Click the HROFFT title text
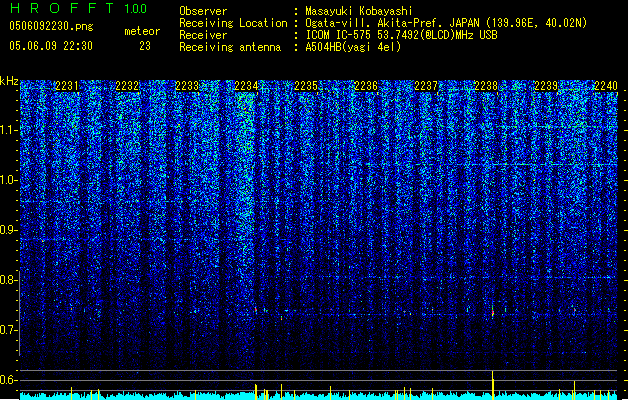629x400 pixels. [x=63, y=8]
